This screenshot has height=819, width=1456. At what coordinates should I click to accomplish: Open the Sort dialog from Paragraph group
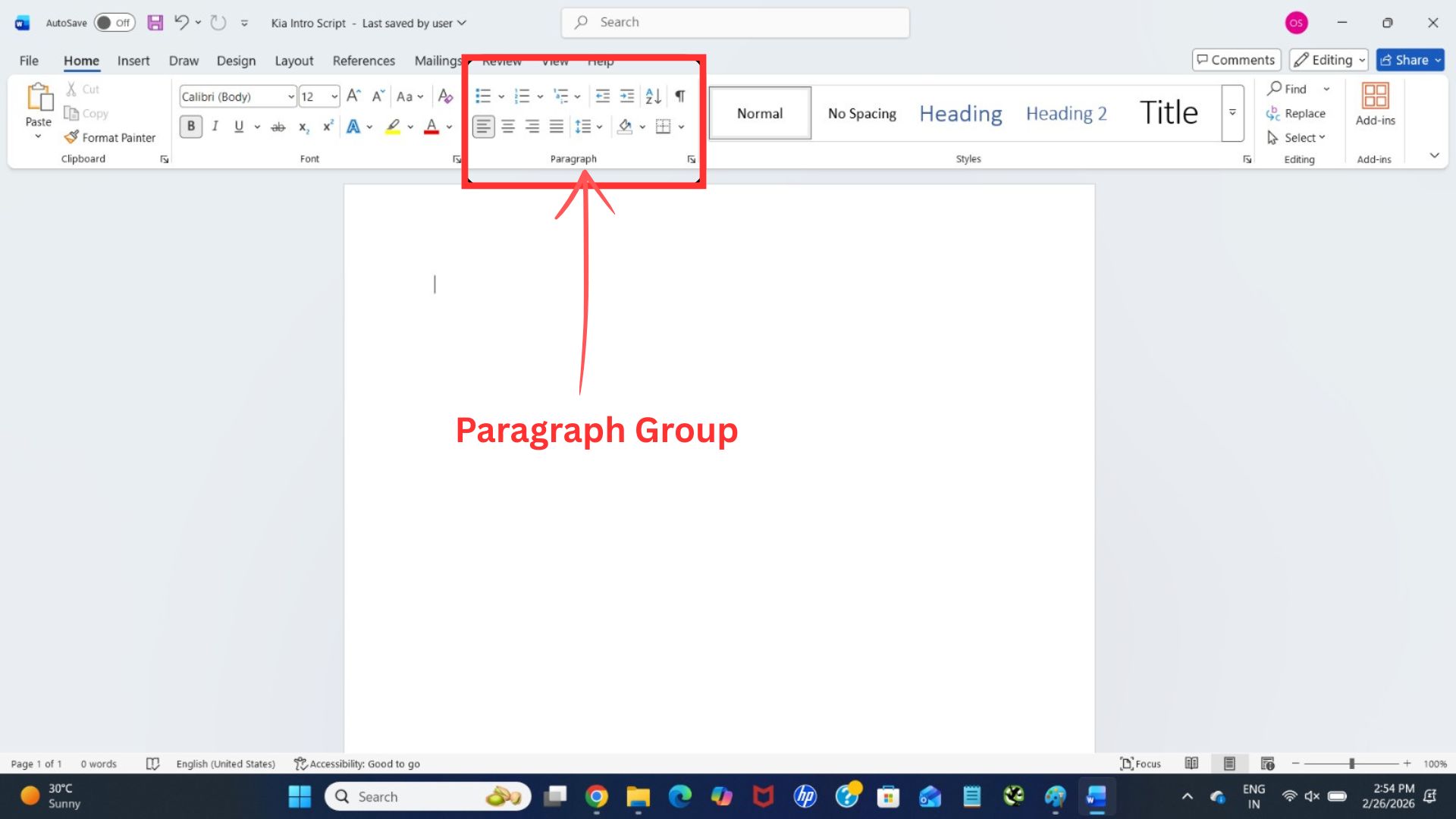coord(652,96)
